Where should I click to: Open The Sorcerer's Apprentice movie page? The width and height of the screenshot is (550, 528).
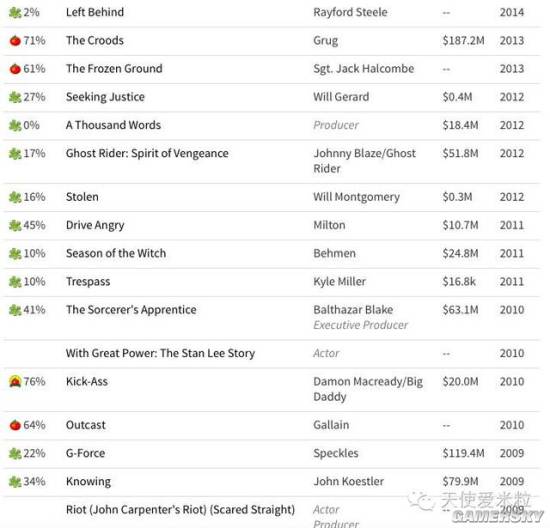(131, 310)
